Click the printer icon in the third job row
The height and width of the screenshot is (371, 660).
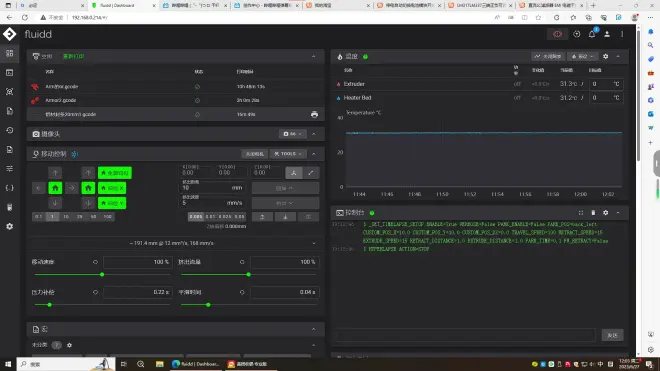(x=314, y=114)
